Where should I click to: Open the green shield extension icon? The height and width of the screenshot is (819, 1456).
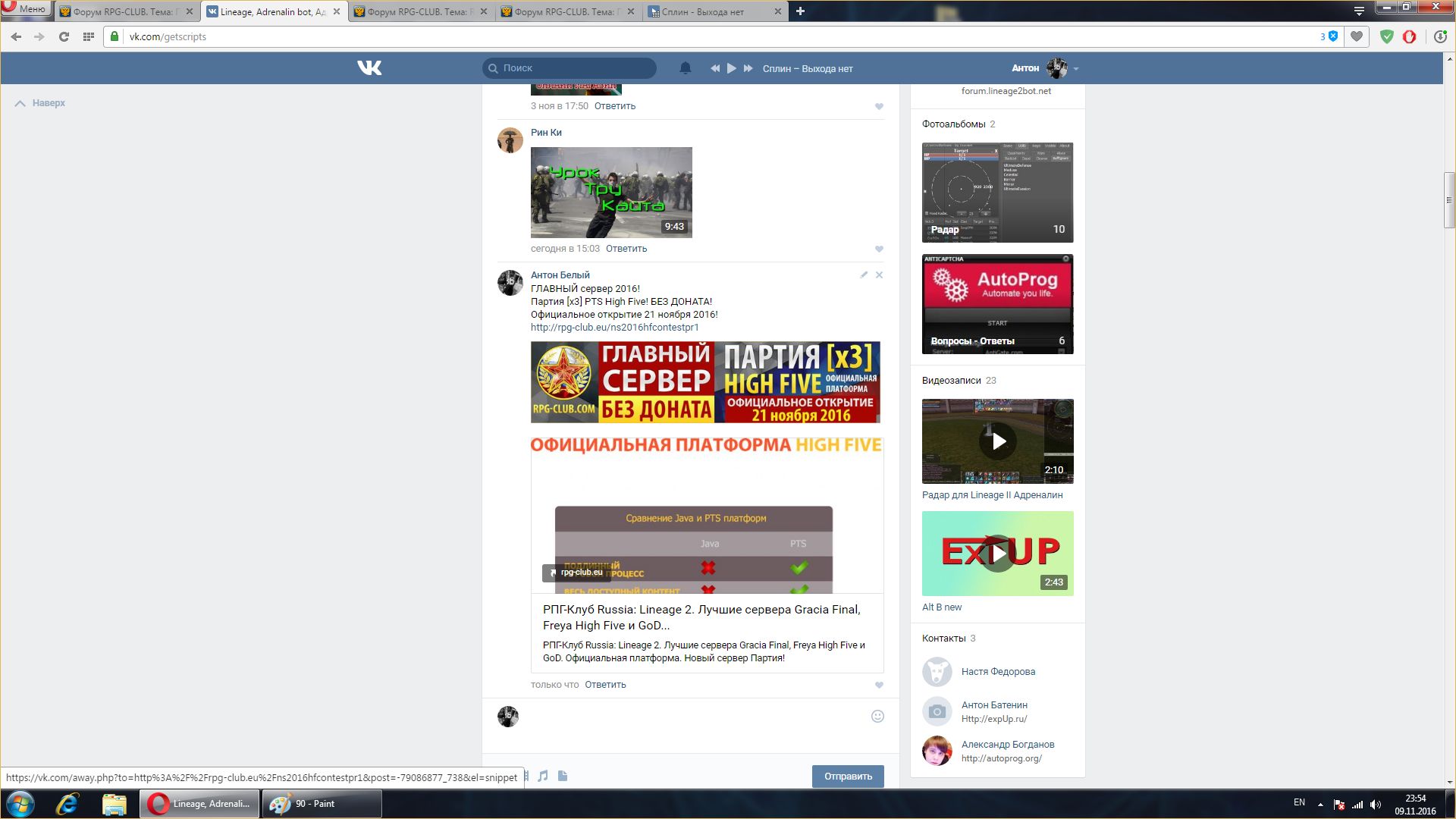click(1386, 36)
